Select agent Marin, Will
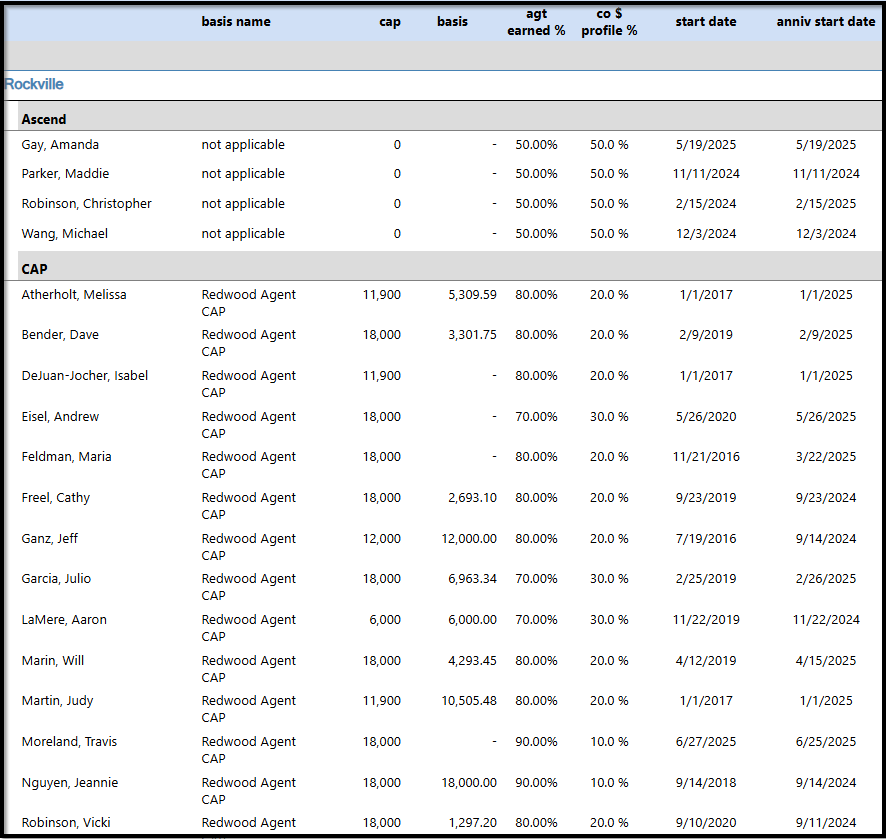Screen dimensions: 886x839 [53, 660]
